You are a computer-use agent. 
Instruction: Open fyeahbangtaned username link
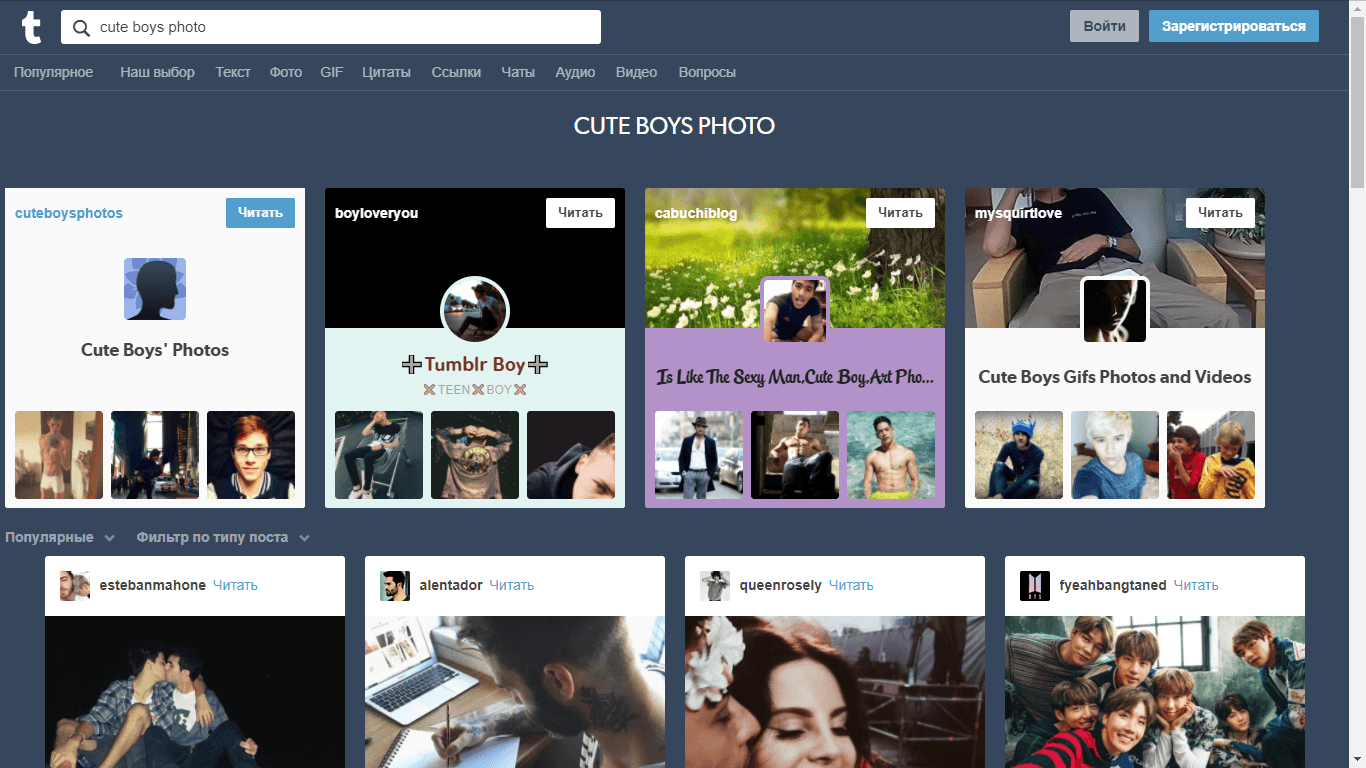(x=1113, y=586)
